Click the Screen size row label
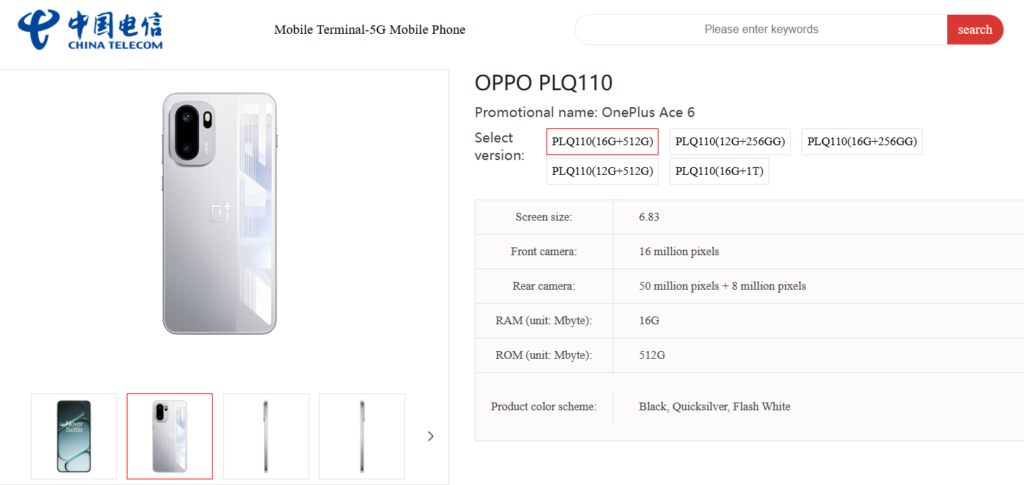This screenshot has height=485, width=1024. coord(545,217)
